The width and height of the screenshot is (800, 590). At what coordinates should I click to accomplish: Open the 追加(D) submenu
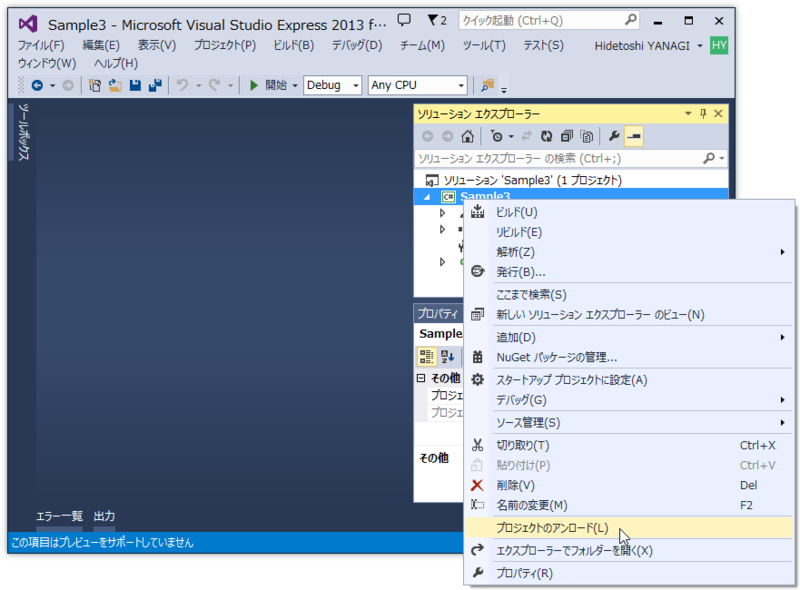(629, 337)
